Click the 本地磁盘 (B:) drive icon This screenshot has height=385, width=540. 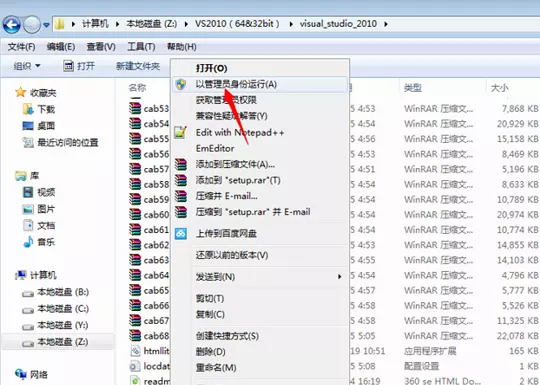(x=28, y=293)
